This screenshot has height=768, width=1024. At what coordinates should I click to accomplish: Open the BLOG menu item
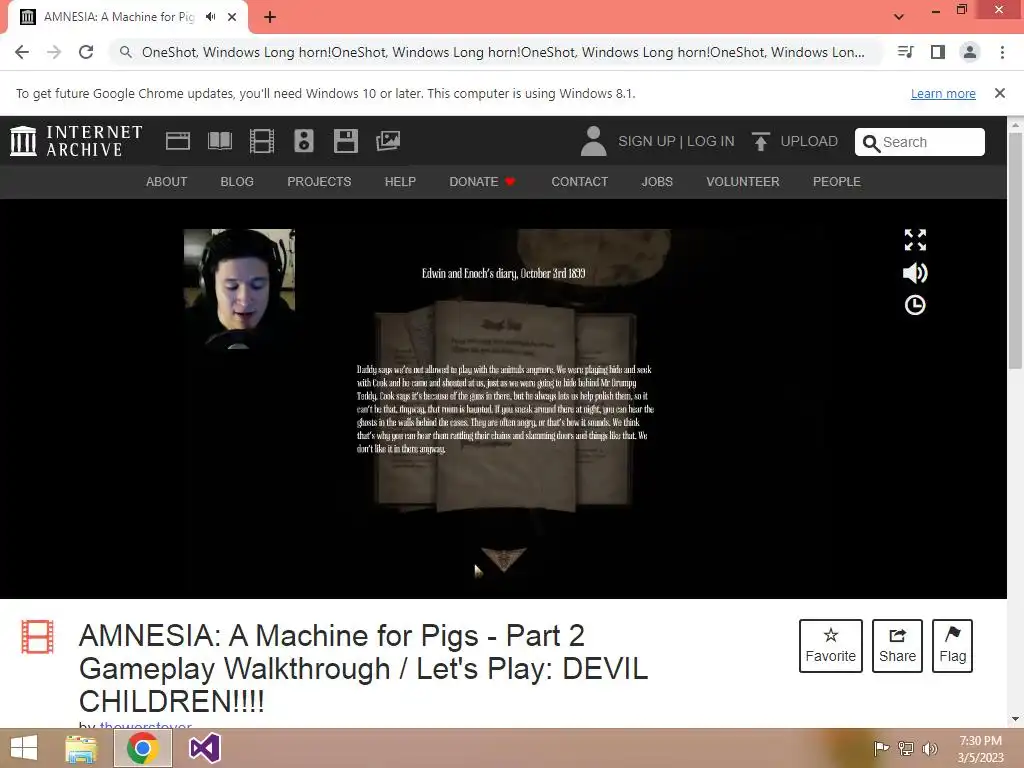coord(237,182)
